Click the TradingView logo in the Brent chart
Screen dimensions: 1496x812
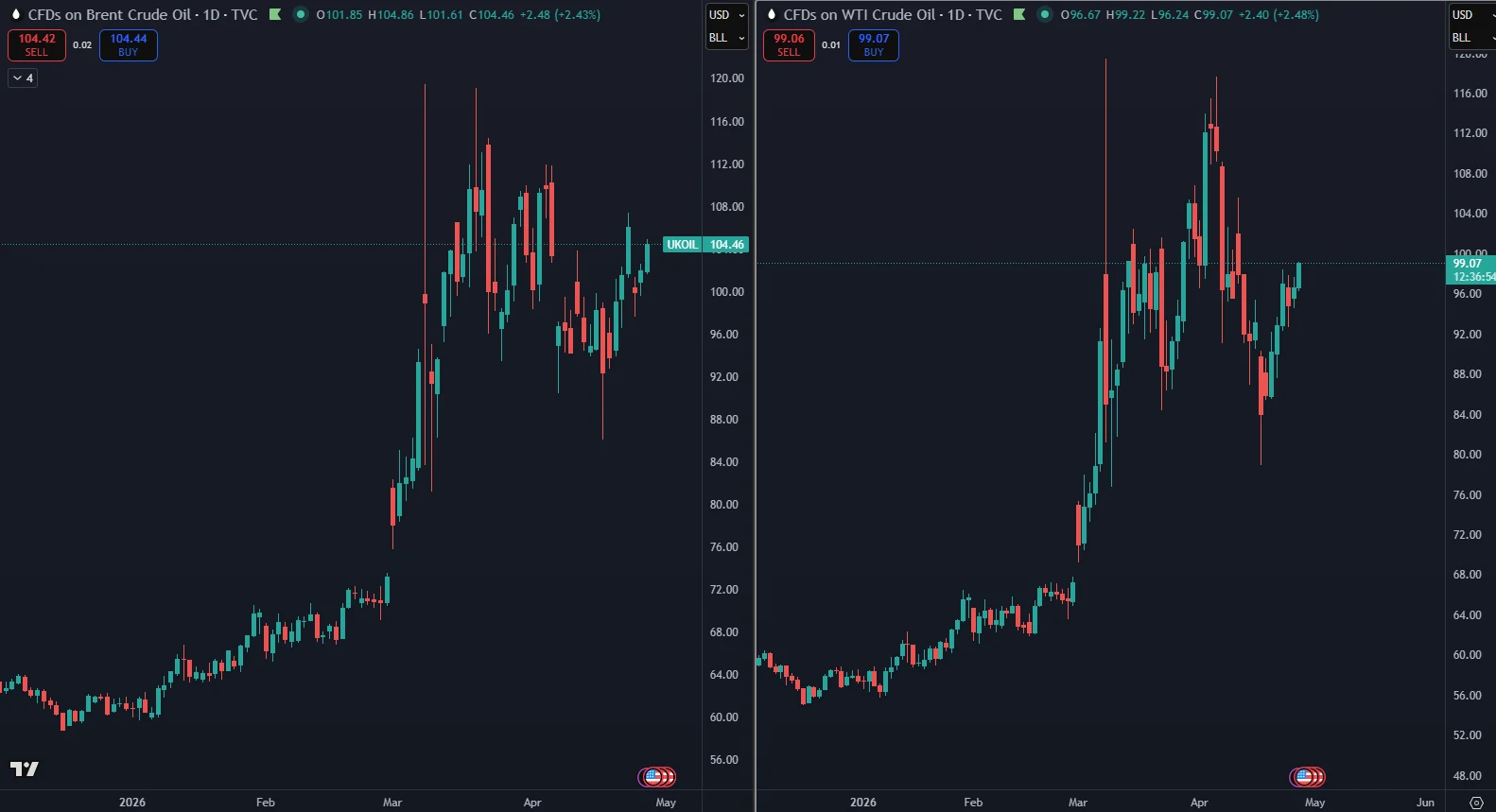pyautogui.click(x=25, y=769)
